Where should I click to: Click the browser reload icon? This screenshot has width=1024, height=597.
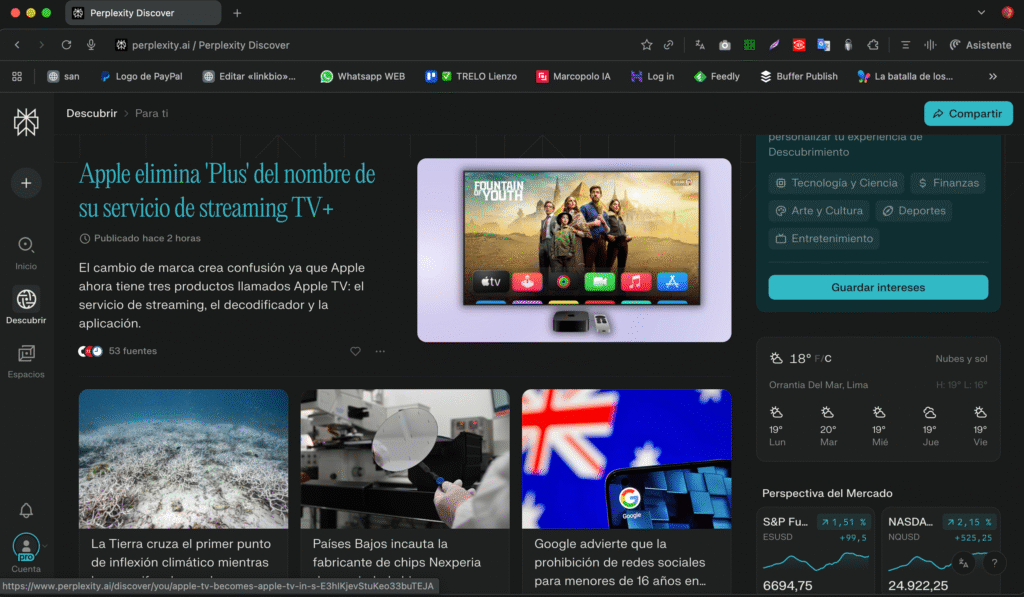tap(66, 45)
